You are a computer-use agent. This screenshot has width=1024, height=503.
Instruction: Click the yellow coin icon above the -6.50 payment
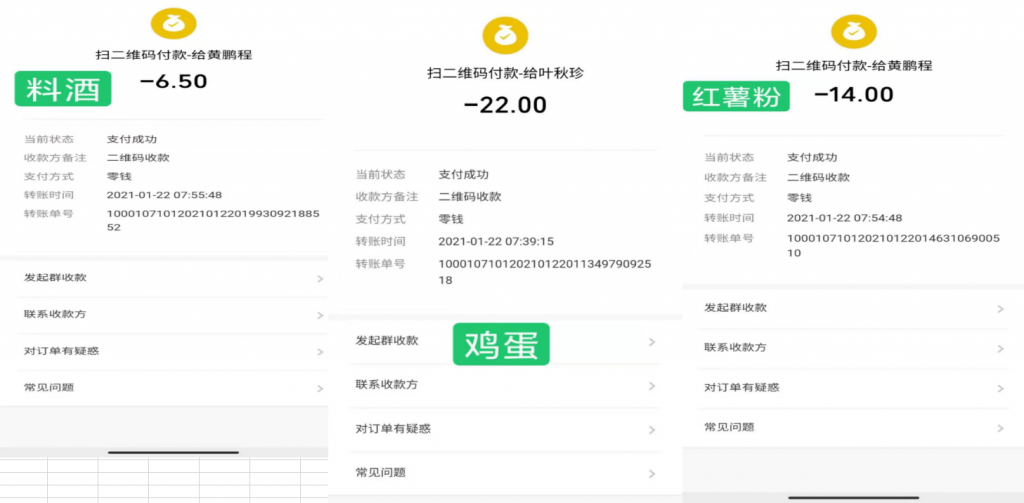coord(173,23)
